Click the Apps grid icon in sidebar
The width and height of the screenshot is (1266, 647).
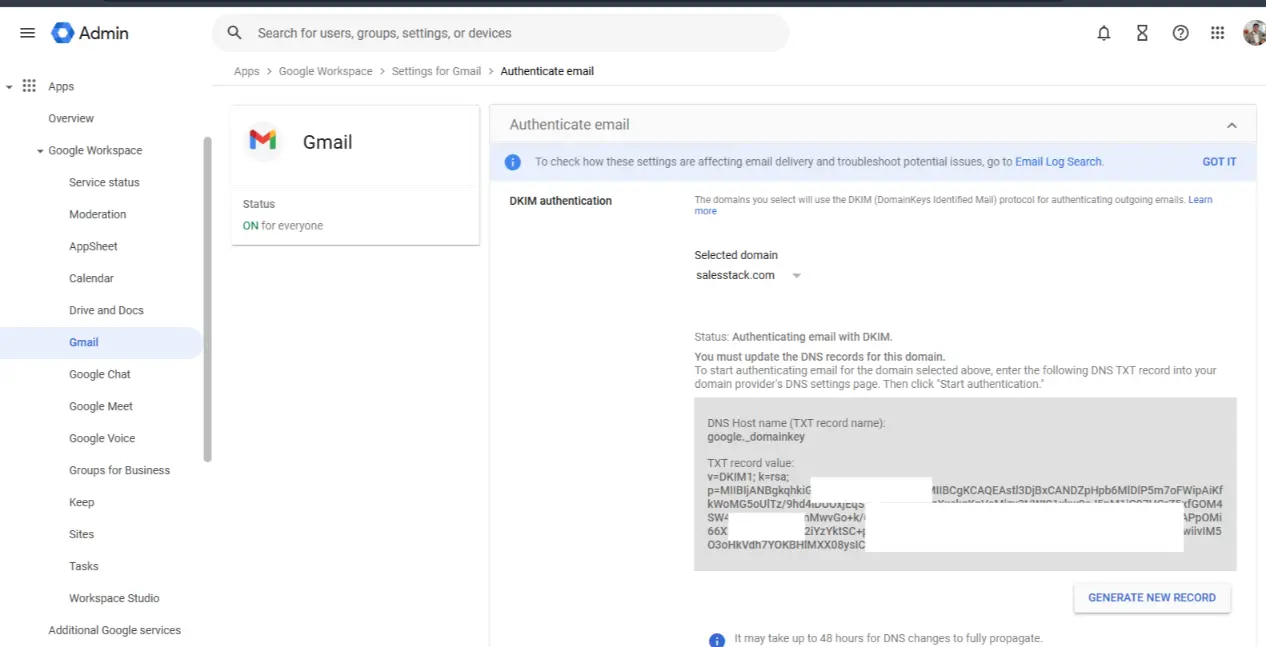(x=29, y=86)
